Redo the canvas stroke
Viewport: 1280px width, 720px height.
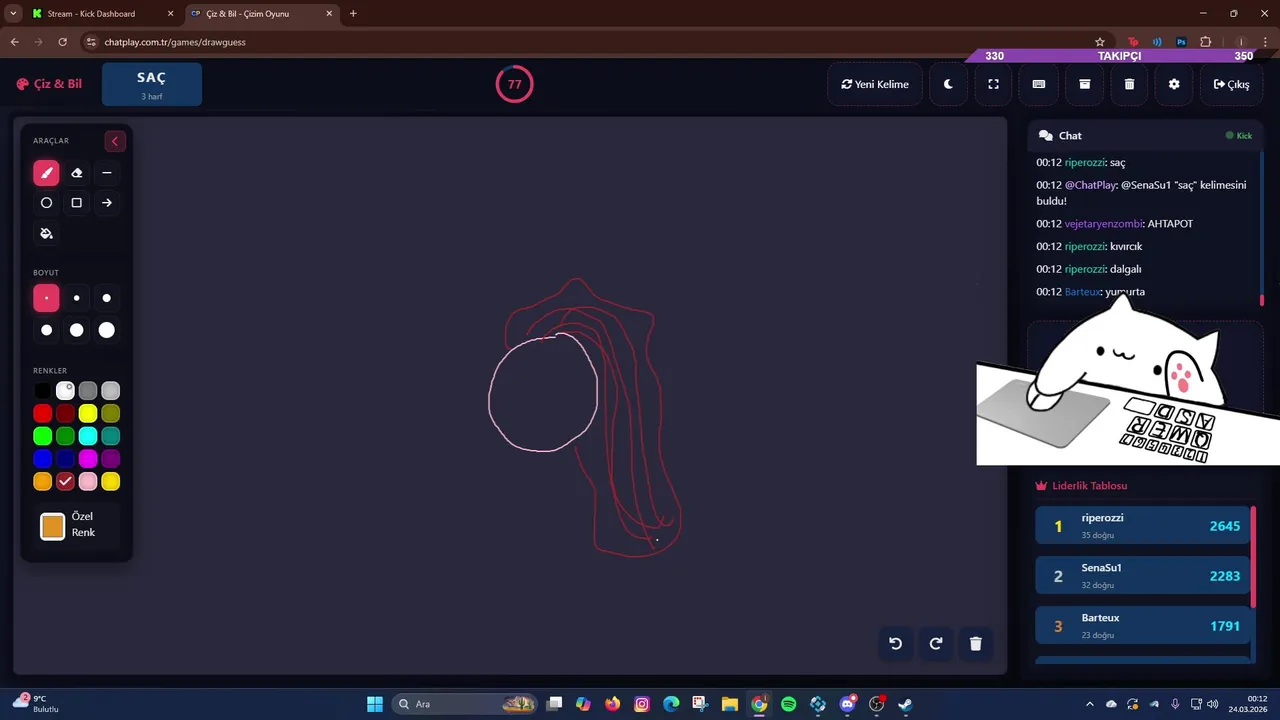click(x=936, y=644)
